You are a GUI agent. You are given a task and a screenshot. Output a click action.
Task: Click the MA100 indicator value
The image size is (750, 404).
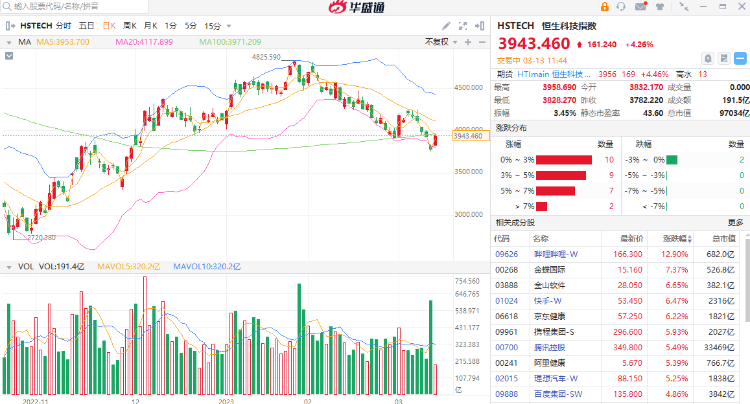[x=231, y=42]
